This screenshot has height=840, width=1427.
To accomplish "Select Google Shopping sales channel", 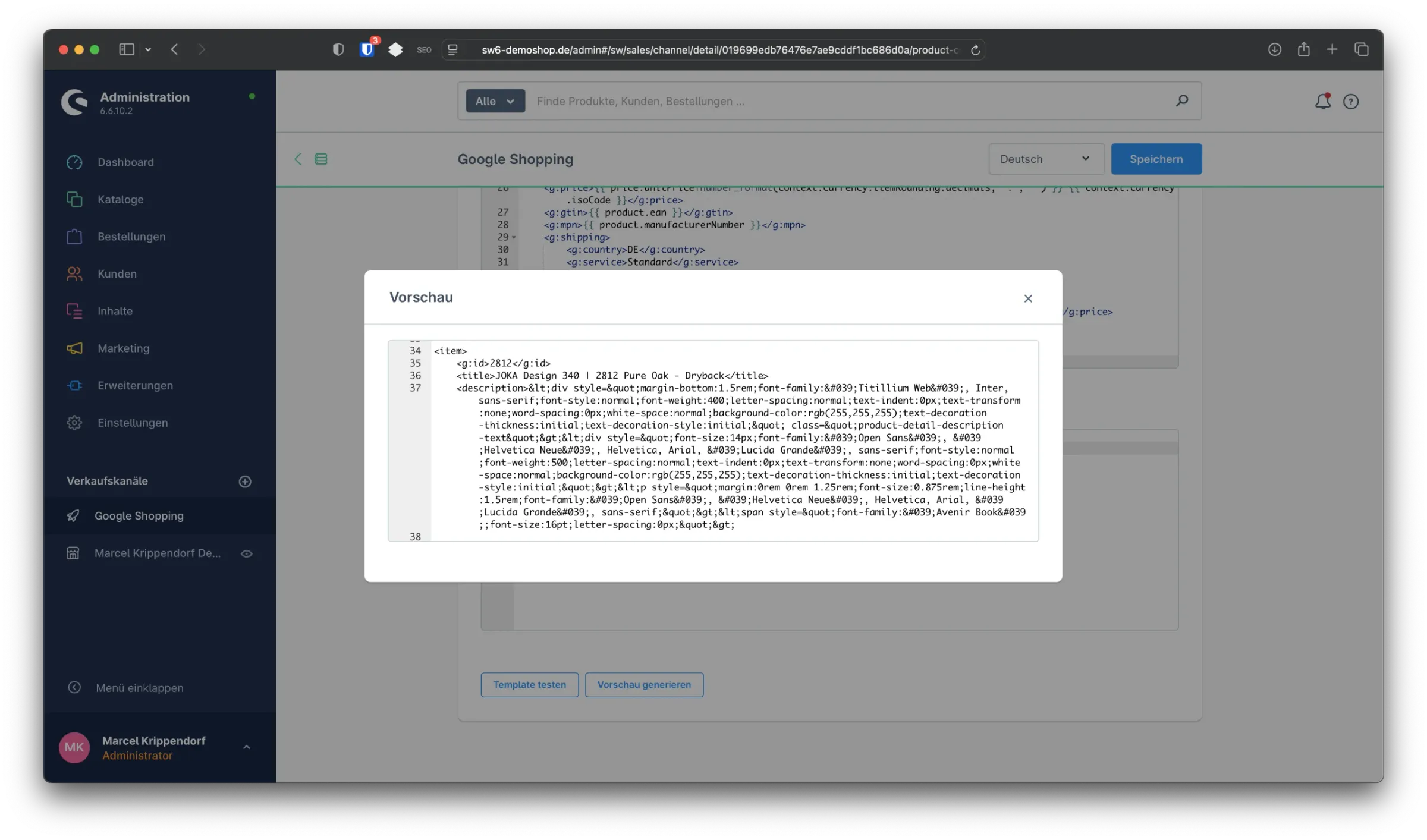I will tap(139, 516).
